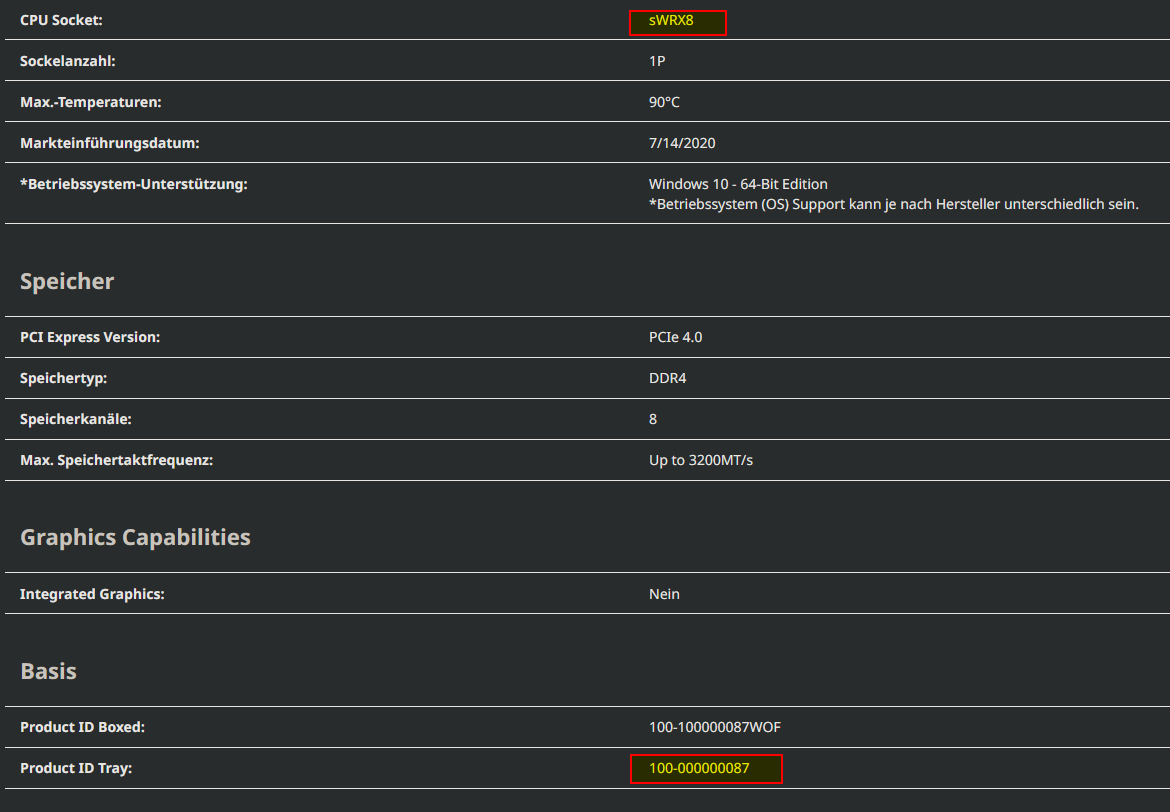1170x812 pixels.
Task: Select the Basis section header
Action: point(47,671)
